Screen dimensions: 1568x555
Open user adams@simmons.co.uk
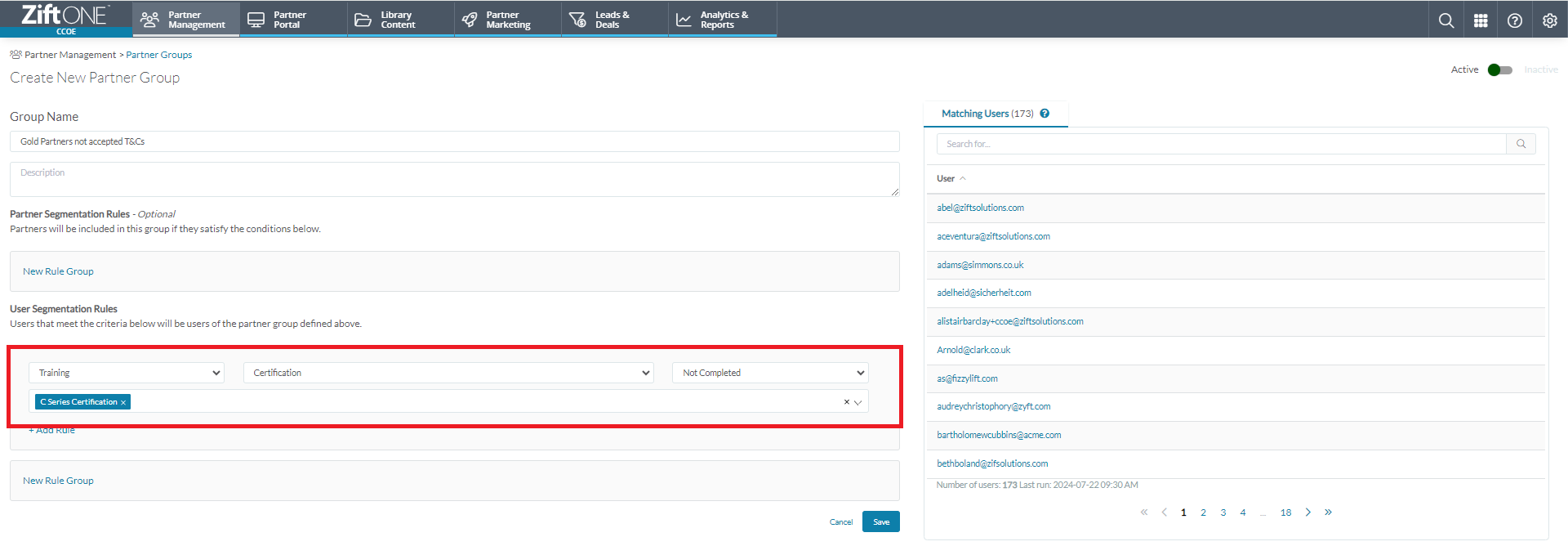coord(980,265)
